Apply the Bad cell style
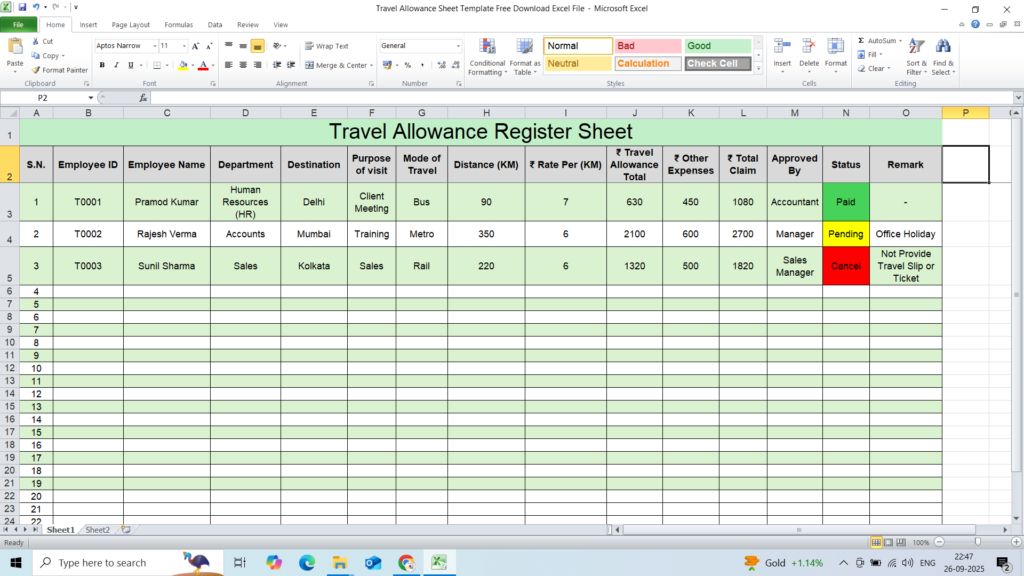Viewport: 1024px width, 576px height. coord(647,46)
